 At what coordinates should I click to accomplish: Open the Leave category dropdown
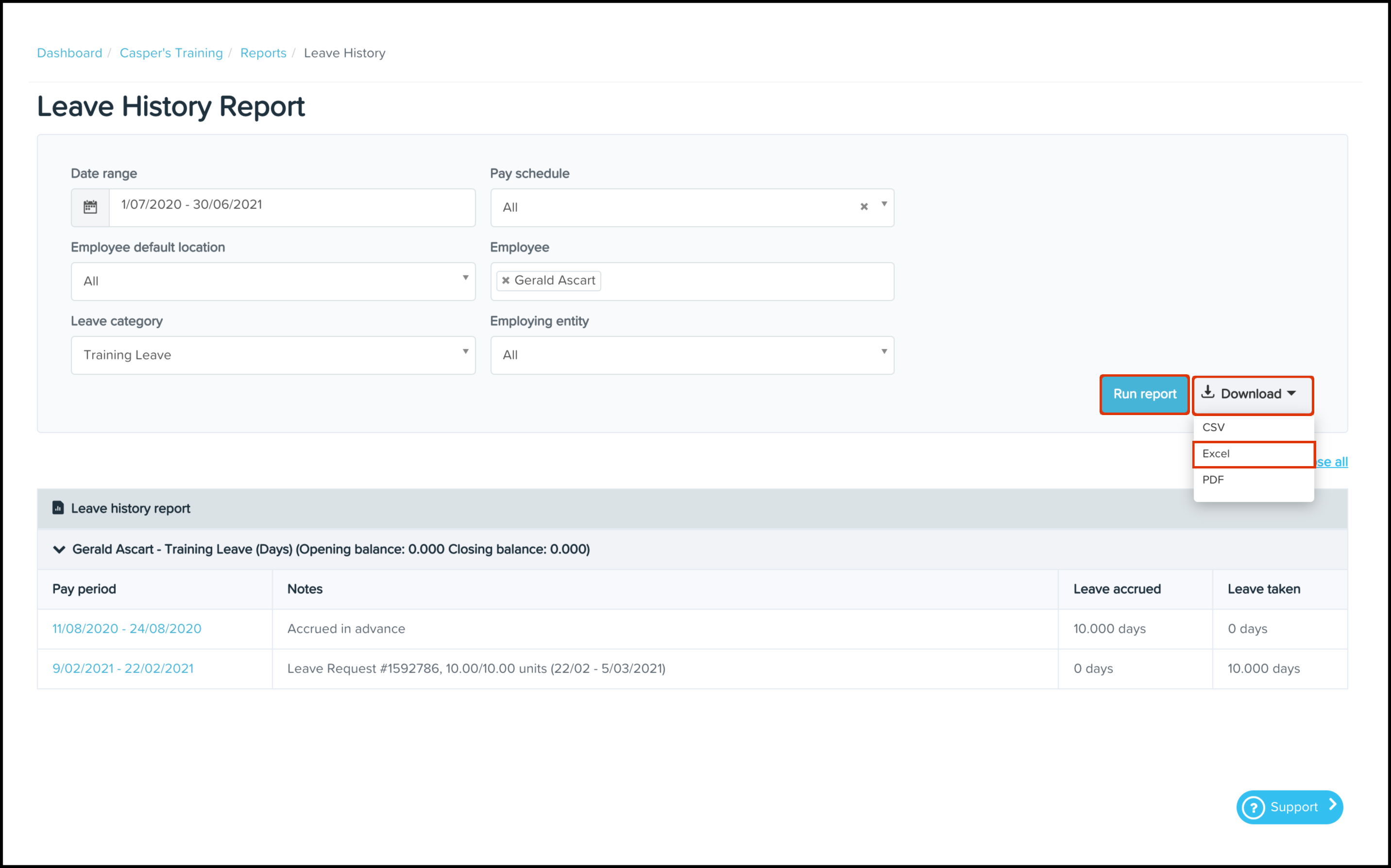(273, 355)
